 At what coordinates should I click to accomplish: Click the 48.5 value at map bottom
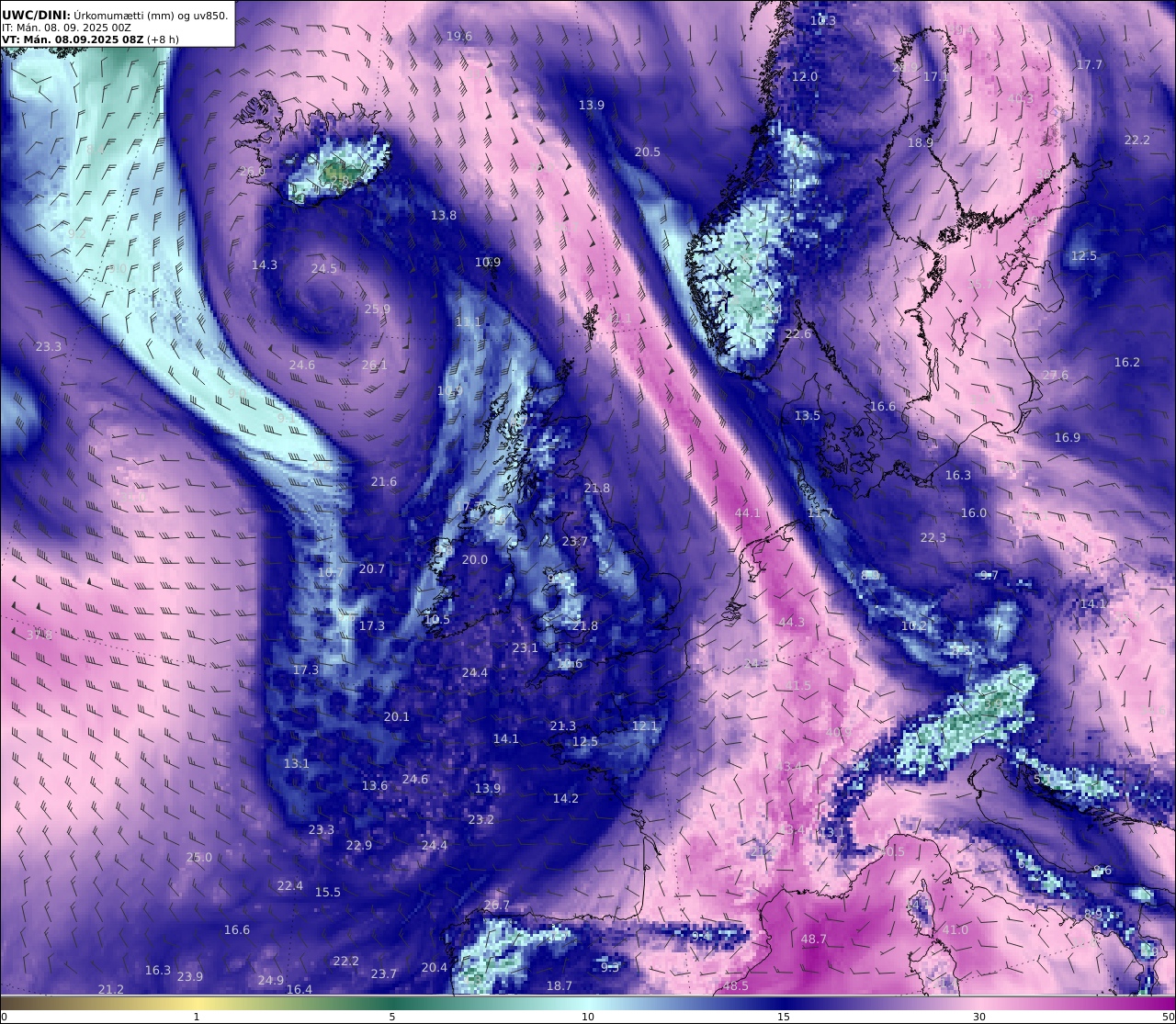[736, 986]
